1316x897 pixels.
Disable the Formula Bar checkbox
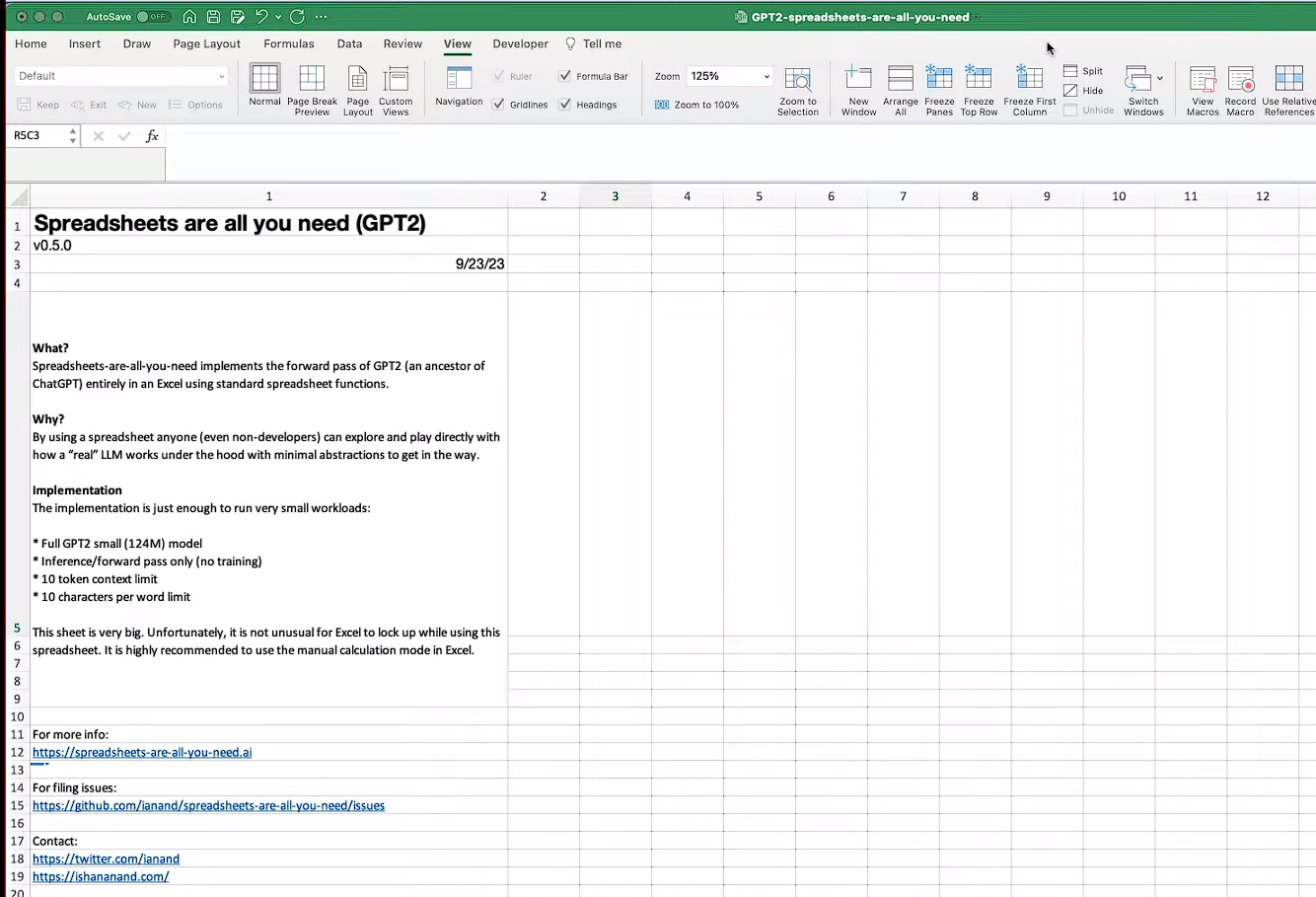click(565, 76)
